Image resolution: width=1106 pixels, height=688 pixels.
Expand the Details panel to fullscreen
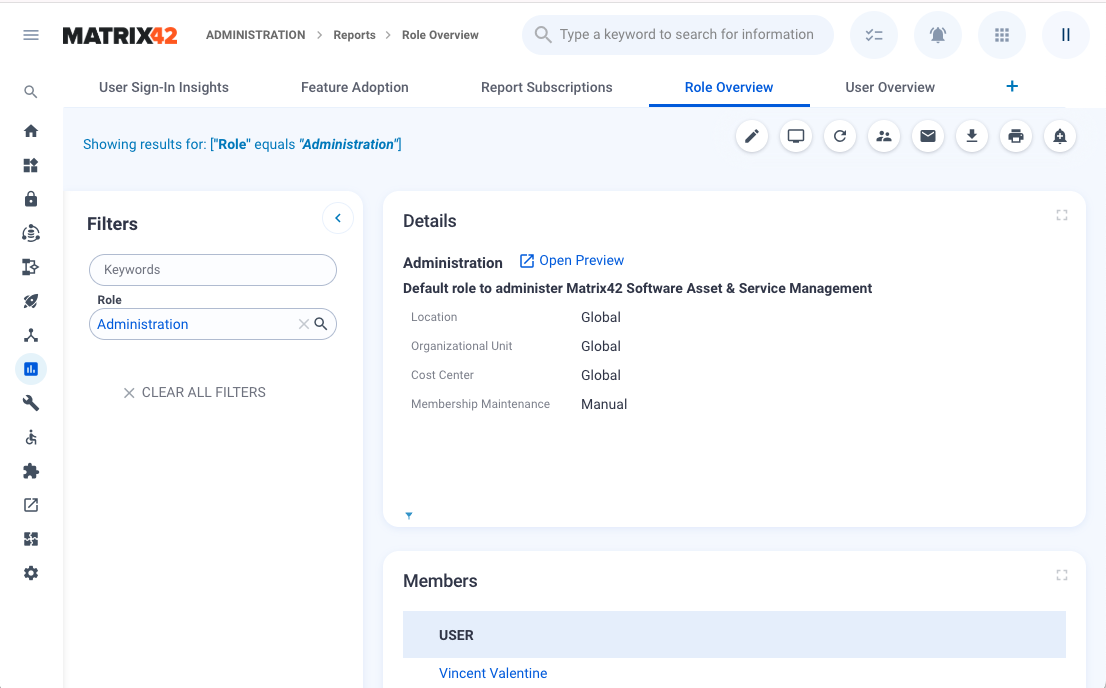[1062, 215]
